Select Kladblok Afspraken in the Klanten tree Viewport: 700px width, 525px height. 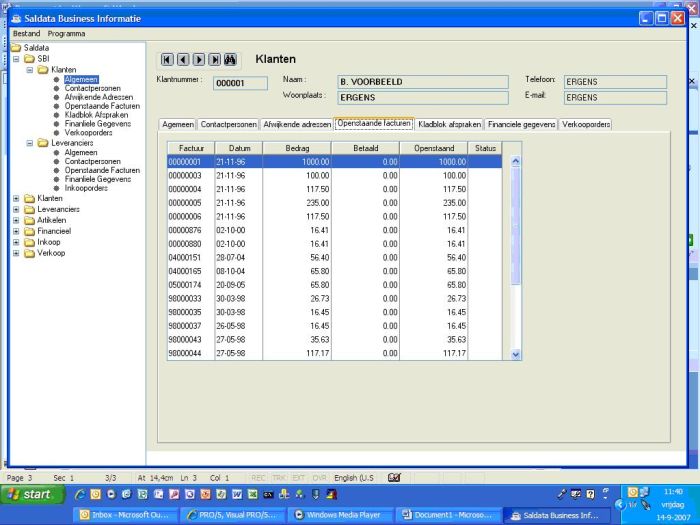(x=96, y=115)
